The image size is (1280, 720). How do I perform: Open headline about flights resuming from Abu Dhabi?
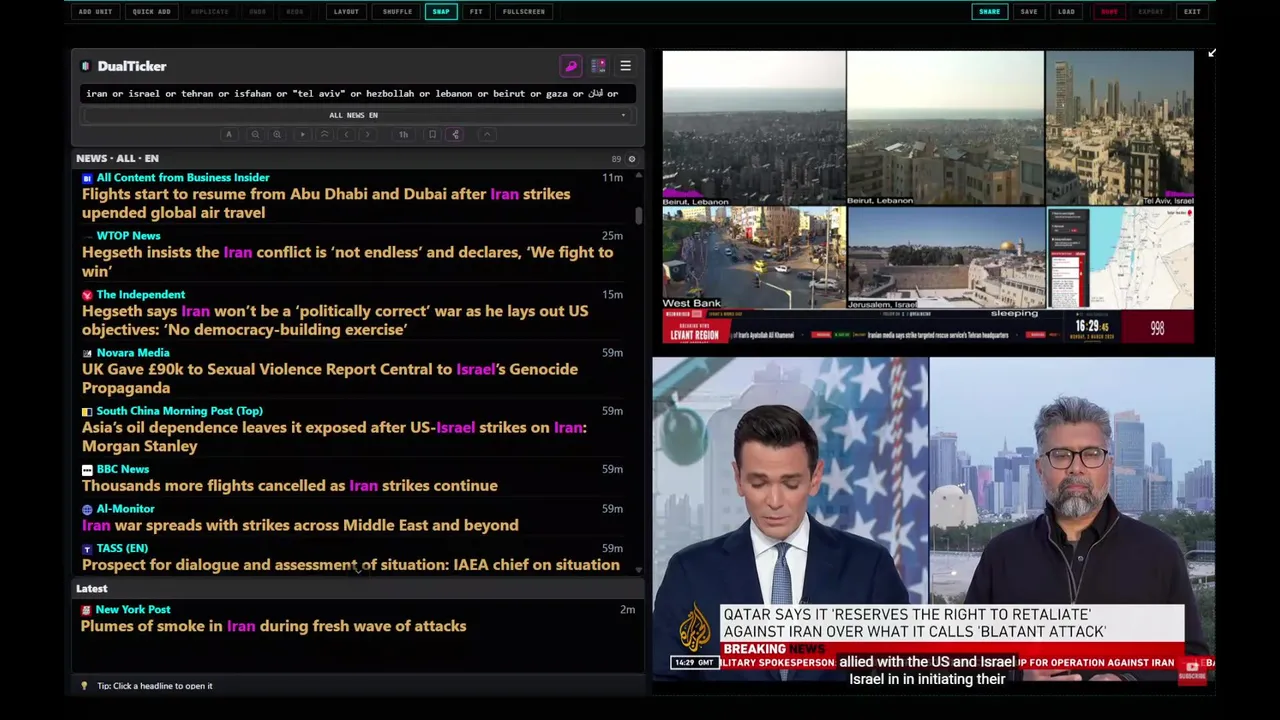tap(326, 203)
